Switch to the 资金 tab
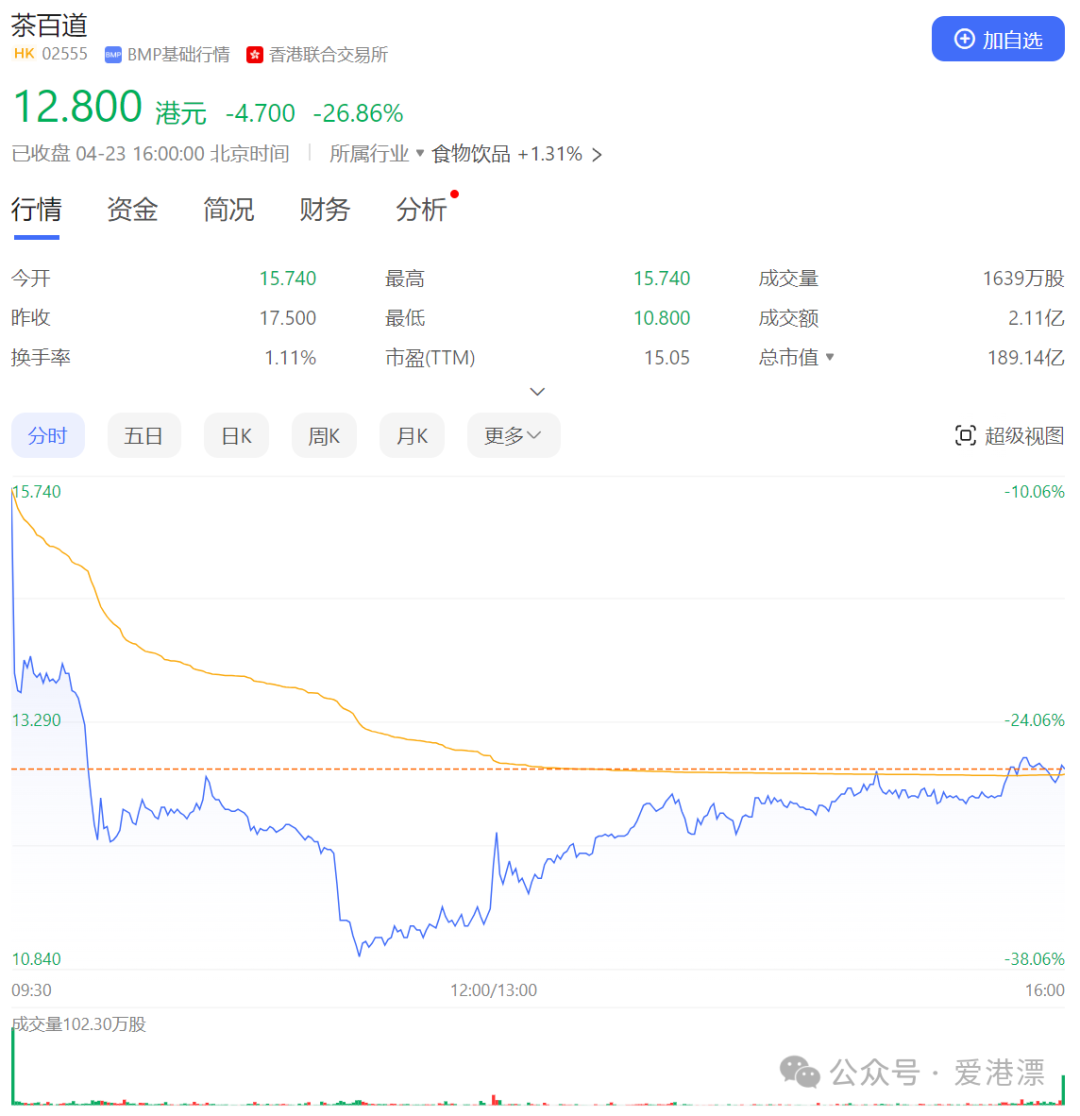The image size is (1080, 1116). pyautogui.click(x=132, y=210)
